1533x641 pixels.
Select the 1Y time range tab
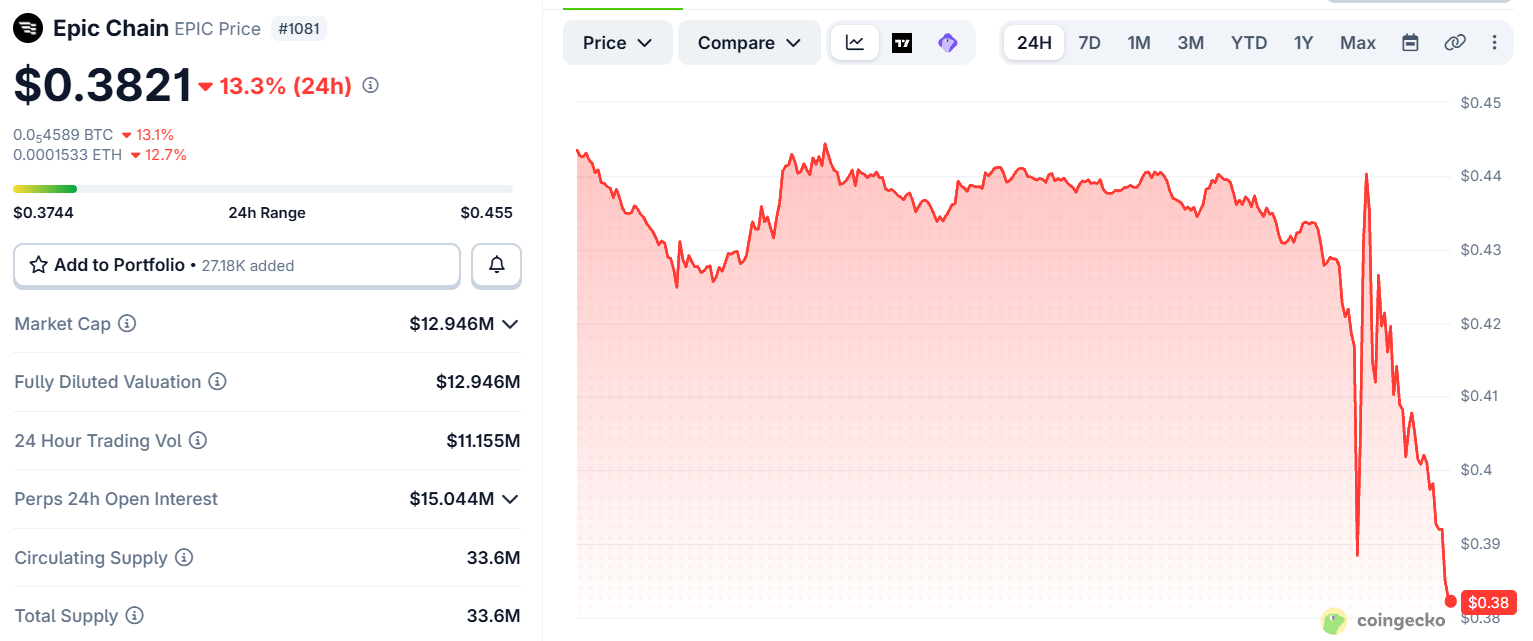tap(1303, 43)
